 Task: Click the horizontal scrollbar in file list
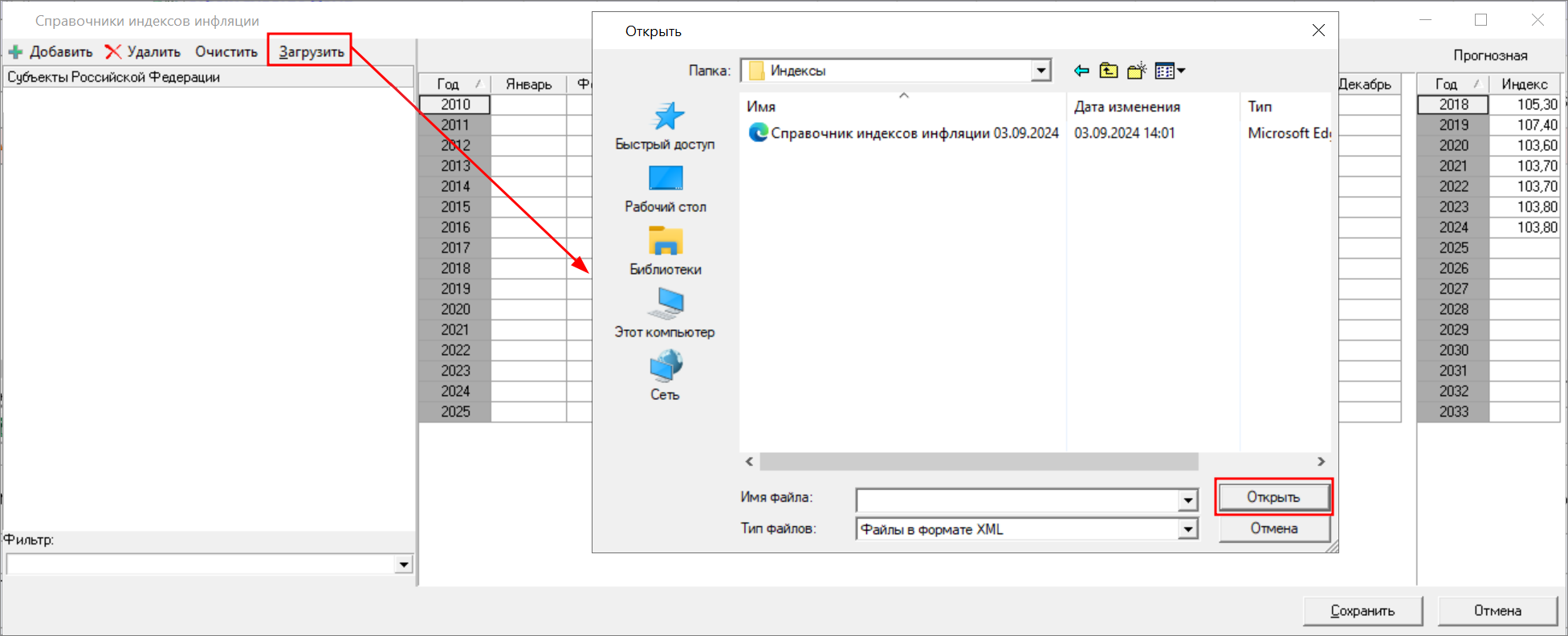978,462
